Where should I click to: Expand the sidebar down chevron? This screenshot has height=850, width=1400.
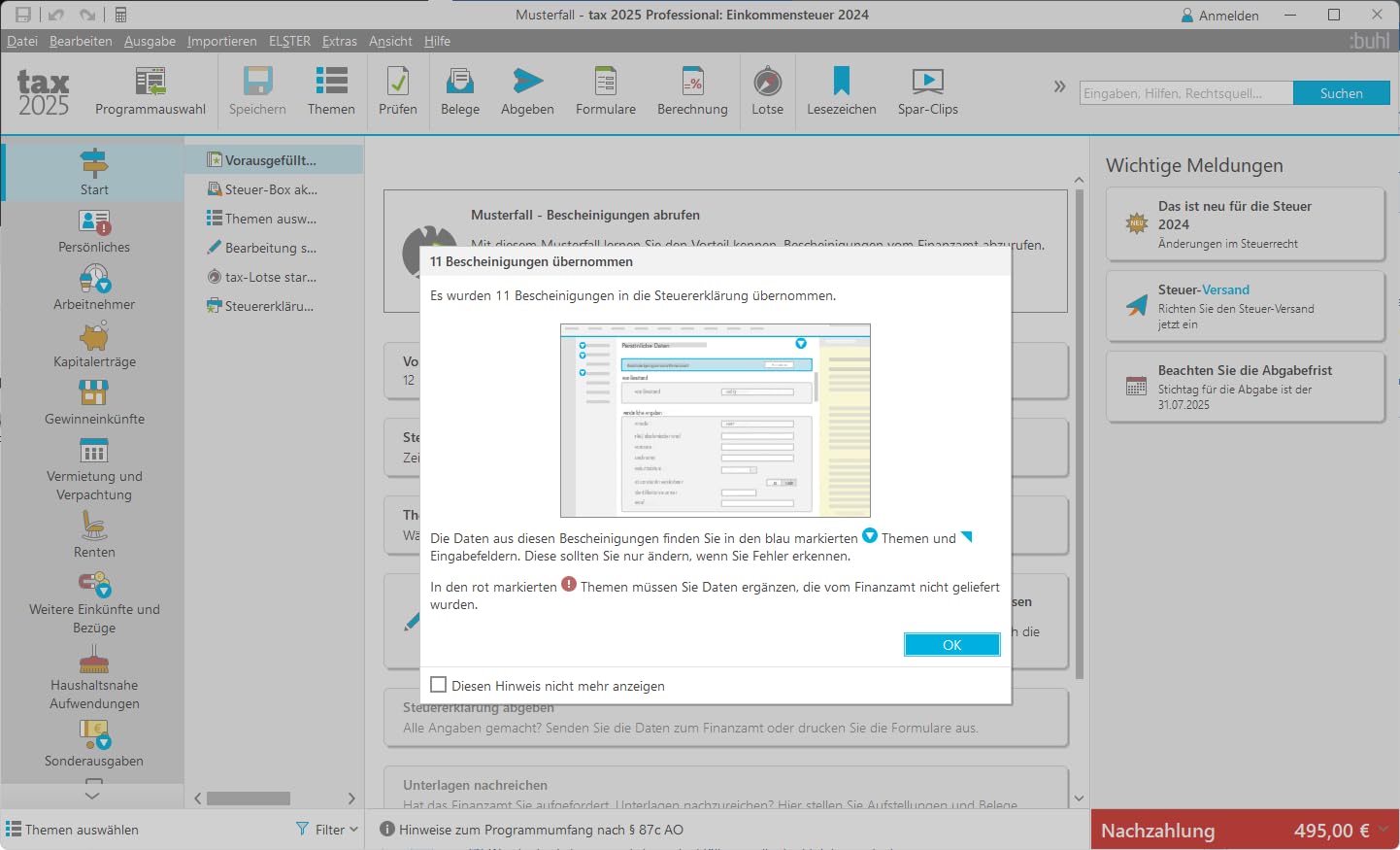click(x=92, y=796)
